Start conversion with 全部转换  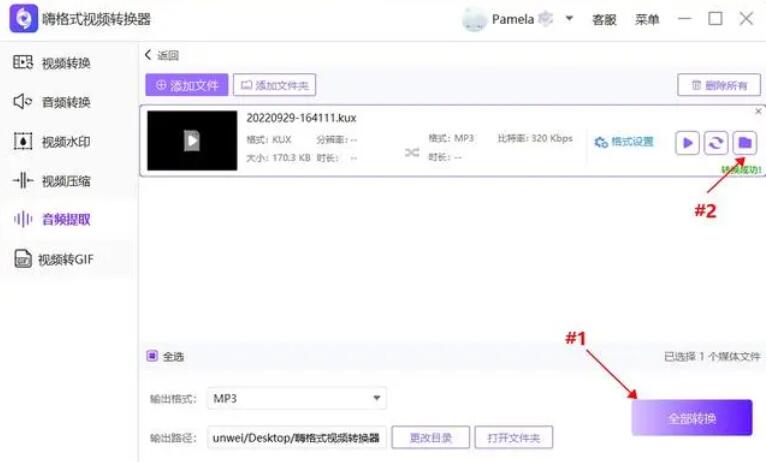[x=692, y=418]
